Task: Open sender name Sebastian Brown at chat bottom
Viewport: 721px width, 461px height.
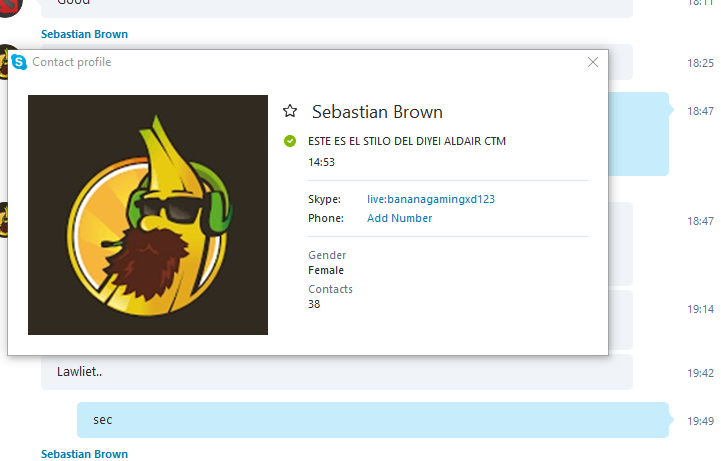Action: point(84,454)
